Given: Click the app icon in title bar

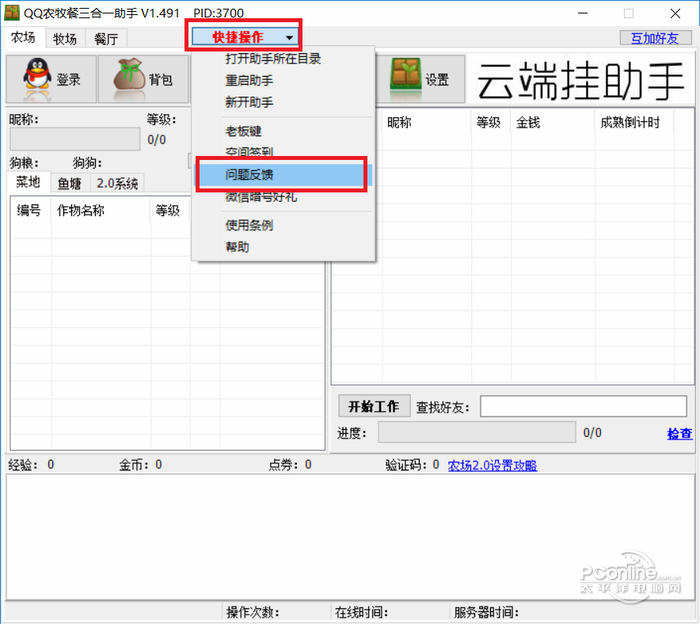Looking at the screenshot, I should (12, 13).
